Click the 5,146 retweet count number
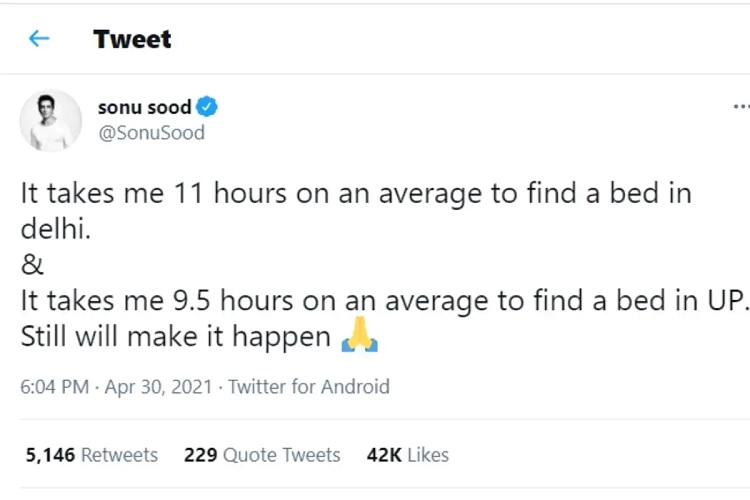This screenshot has height=500, width=750. pos(50,455)
